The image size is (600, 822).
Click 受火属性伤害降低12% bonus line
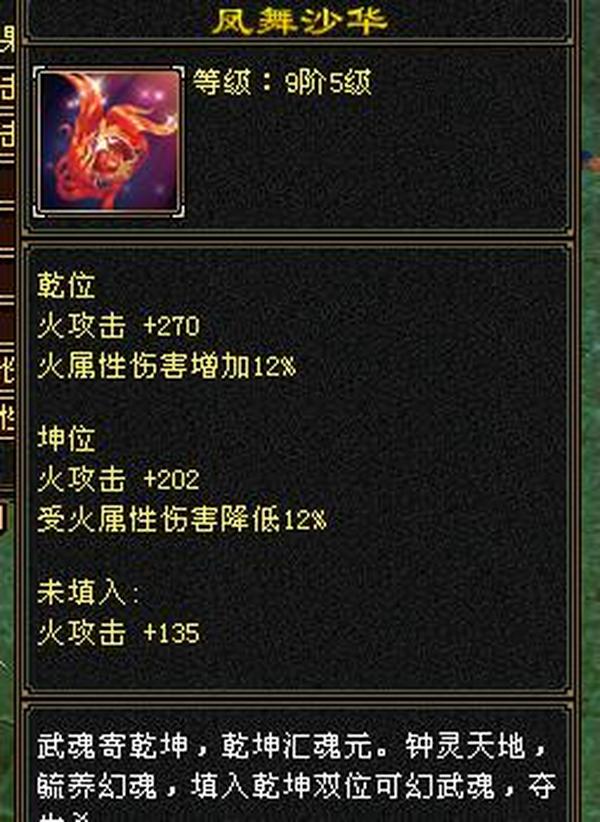tap(182, 520)
